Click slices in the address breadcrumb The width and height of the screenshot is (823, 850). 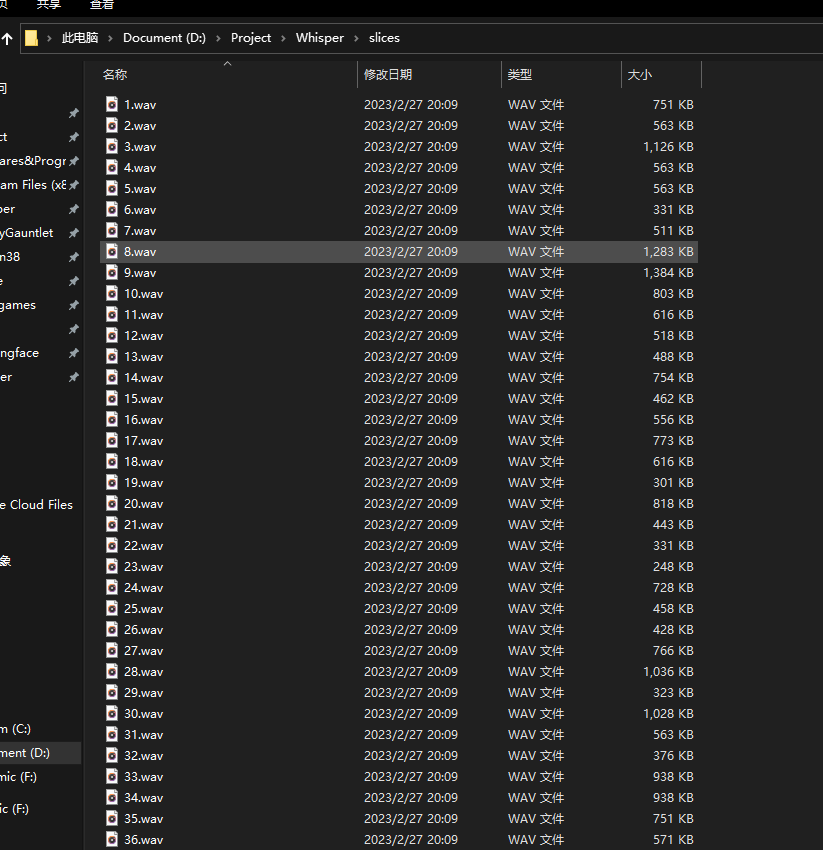[384, 38]
